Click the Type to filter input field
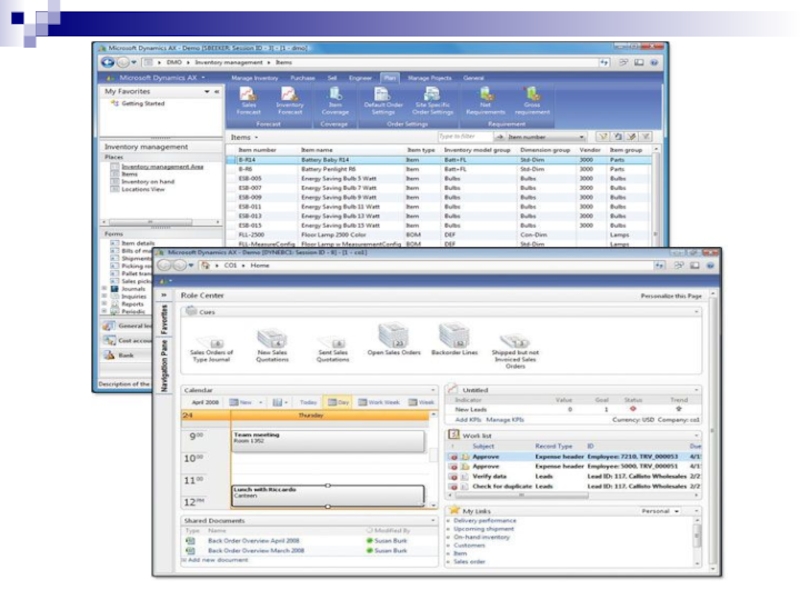The height and width of the screenshot is (600, 800). pyautogui.click(x=465, y=137)
